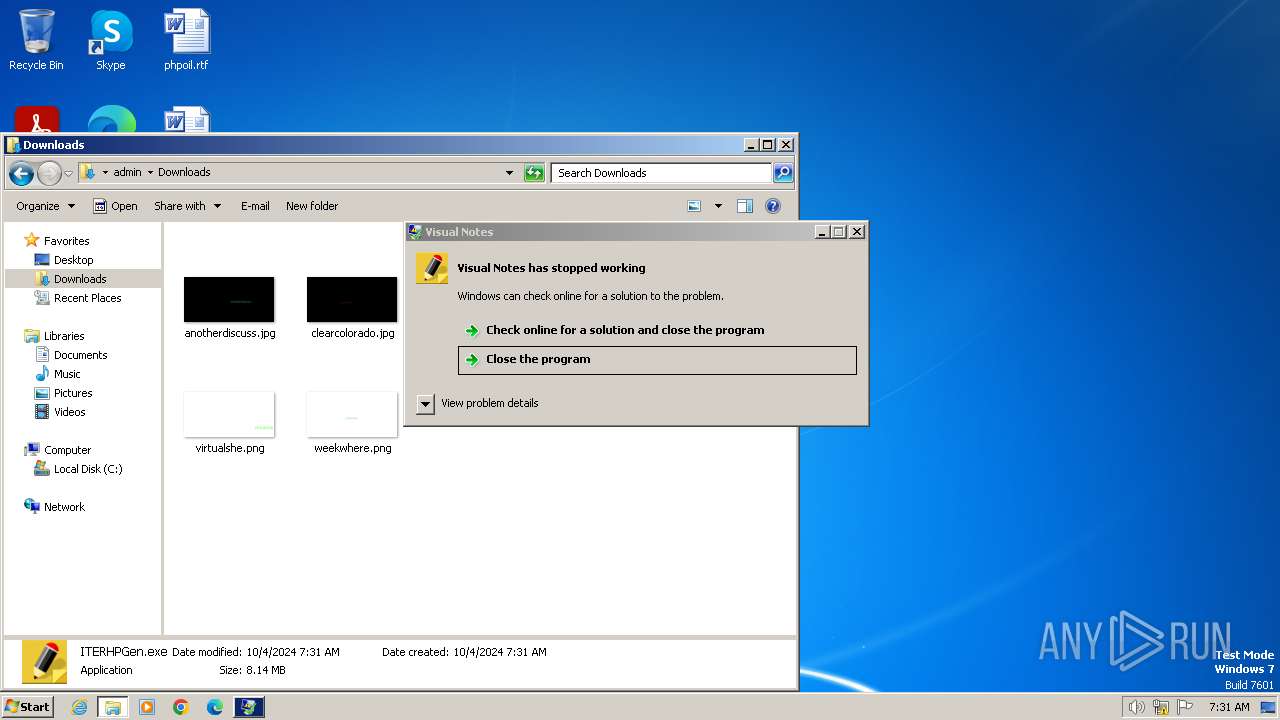Click the Back arrow in Downloads window

[21, 173]
